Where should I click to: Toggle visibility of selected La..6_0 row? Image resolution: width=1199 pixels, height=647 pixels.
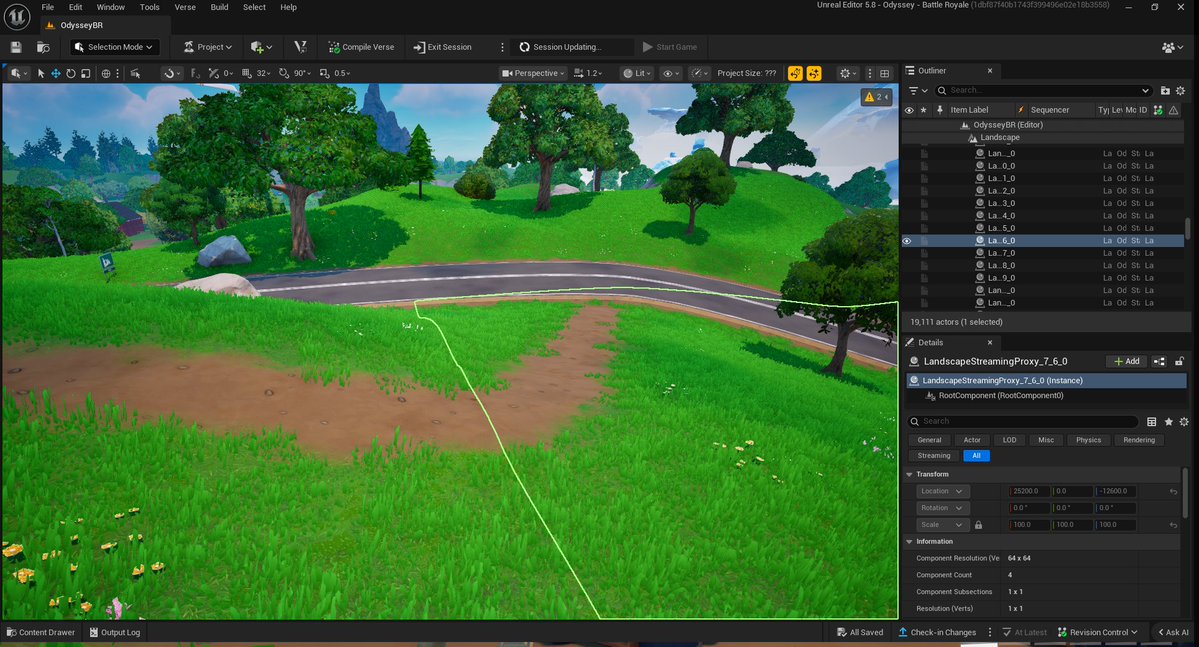coord(907,241)
